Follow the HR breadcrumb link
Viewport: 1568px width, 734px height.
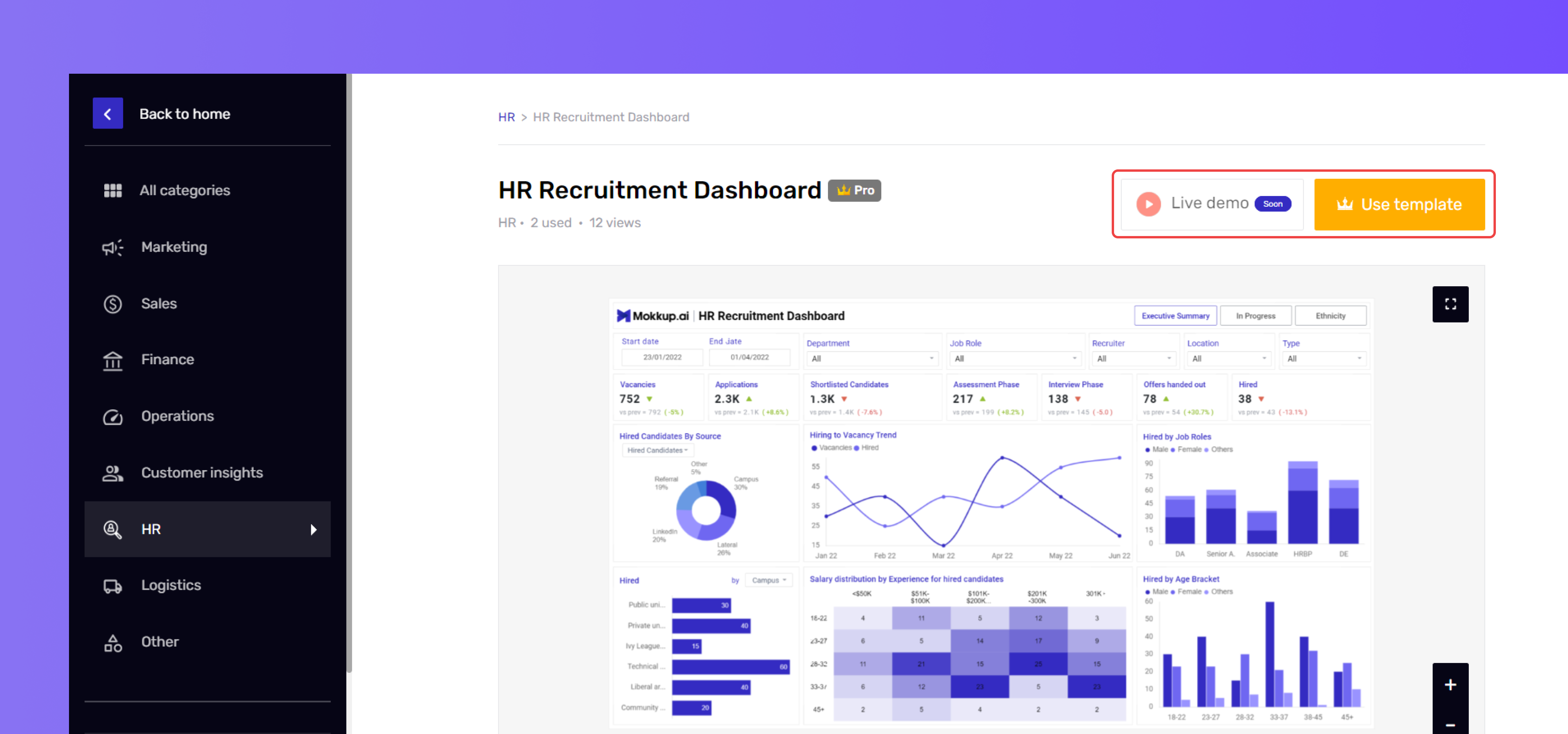pyautogui.click(x=506, y=117)
